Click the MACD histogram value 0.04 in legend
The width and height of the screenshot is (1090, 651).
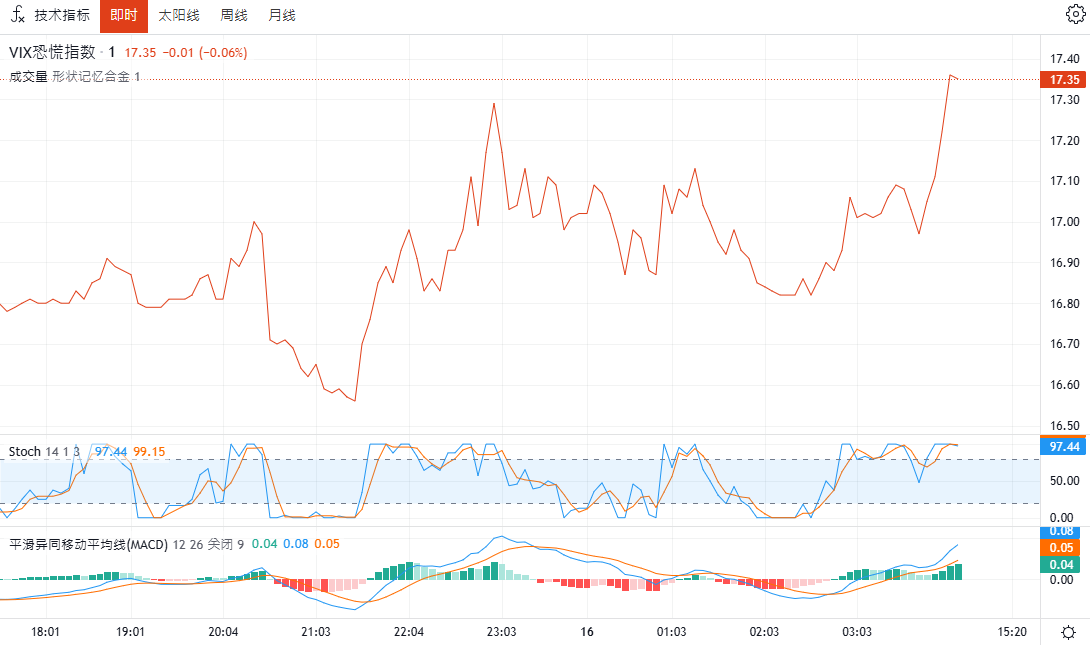(x=264, y=544)
